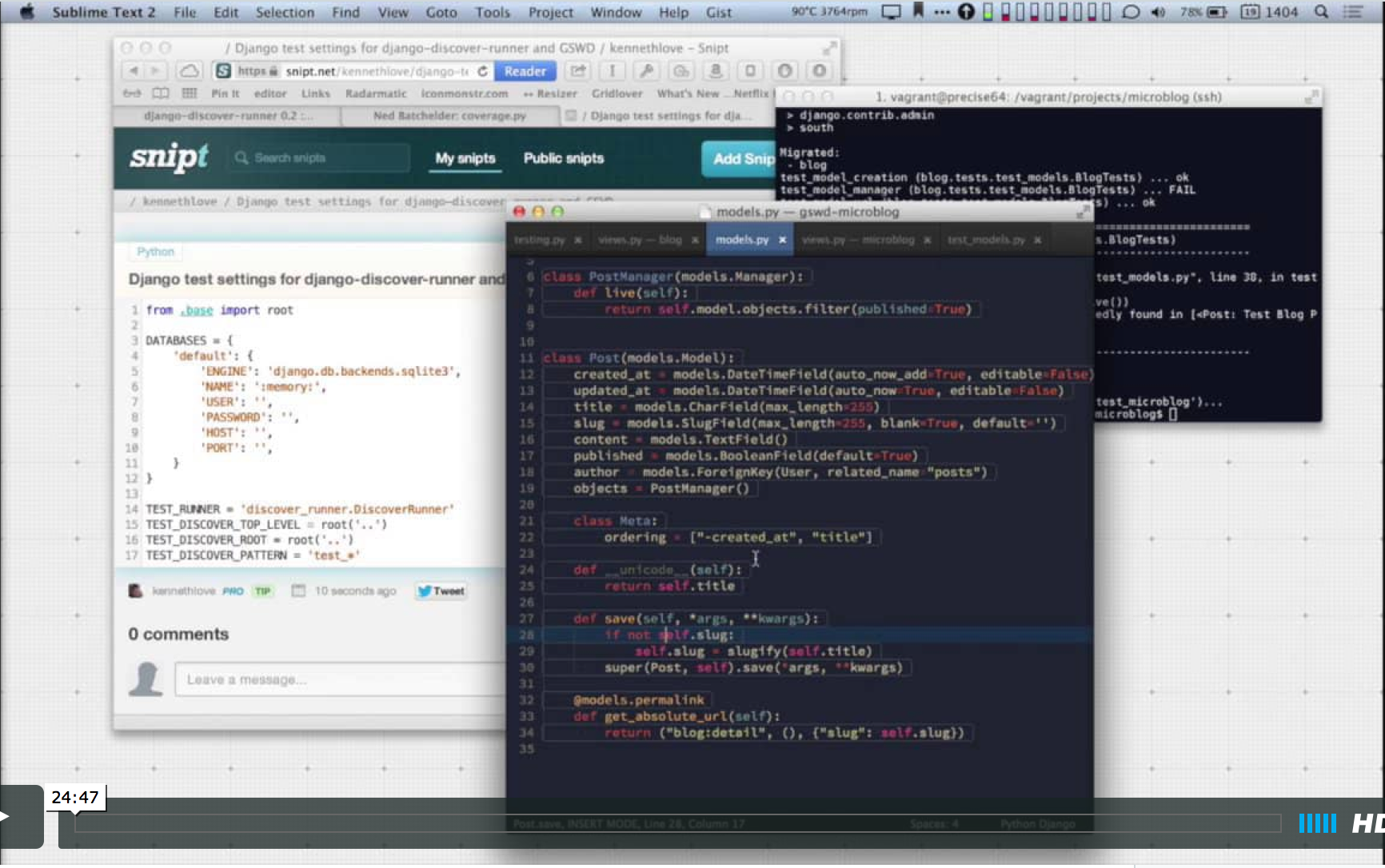The width and height of the screenshot is (1385, 868).
Task: Toggle HD video quality
Action: click(1367, 823)
